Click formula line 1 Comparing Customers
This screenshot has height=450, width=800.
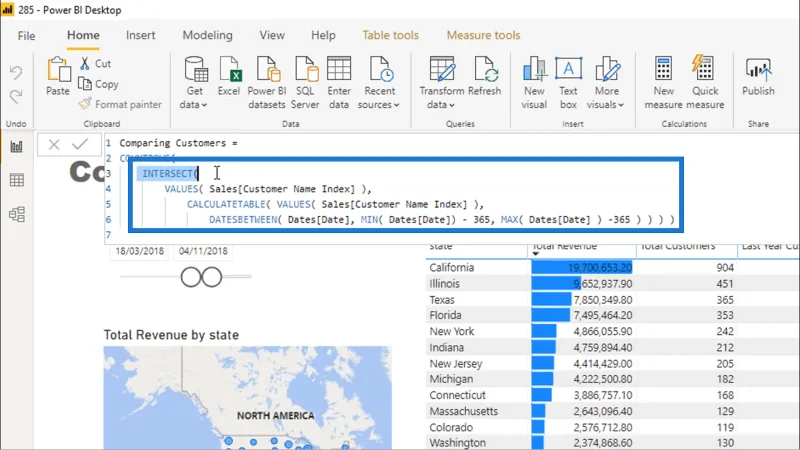coord(178,143)
